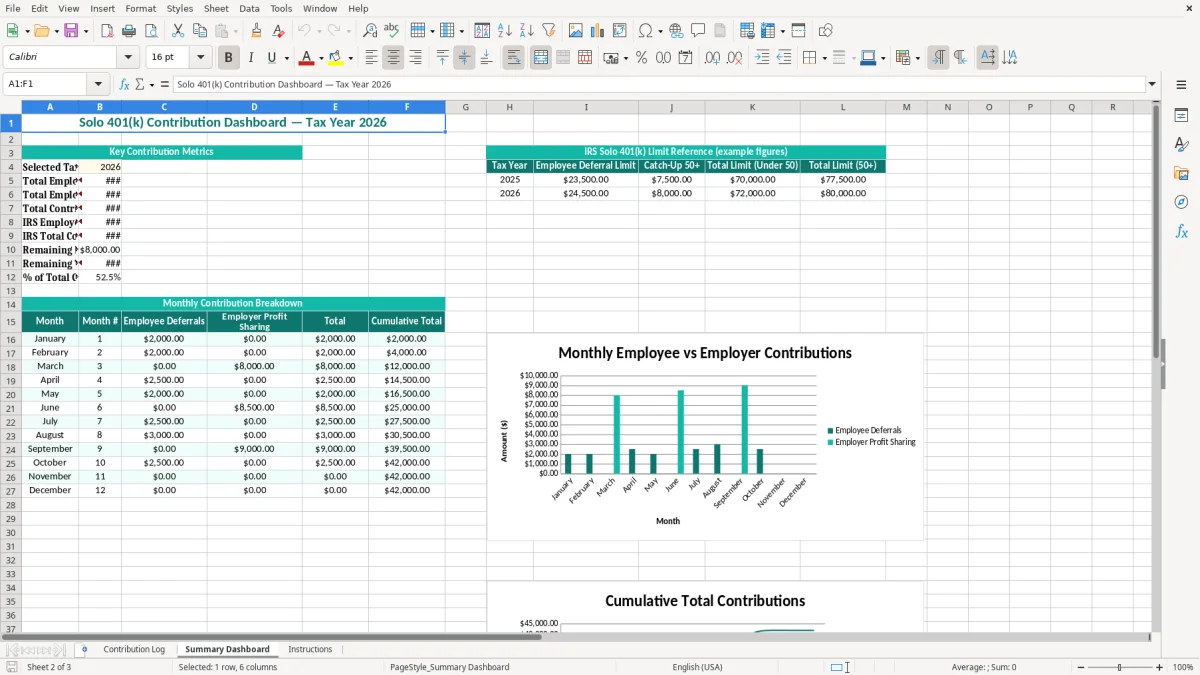Open the Styles menu
Image resolution: width=1200 pixels, height=675 pixels.
[180, 8]
